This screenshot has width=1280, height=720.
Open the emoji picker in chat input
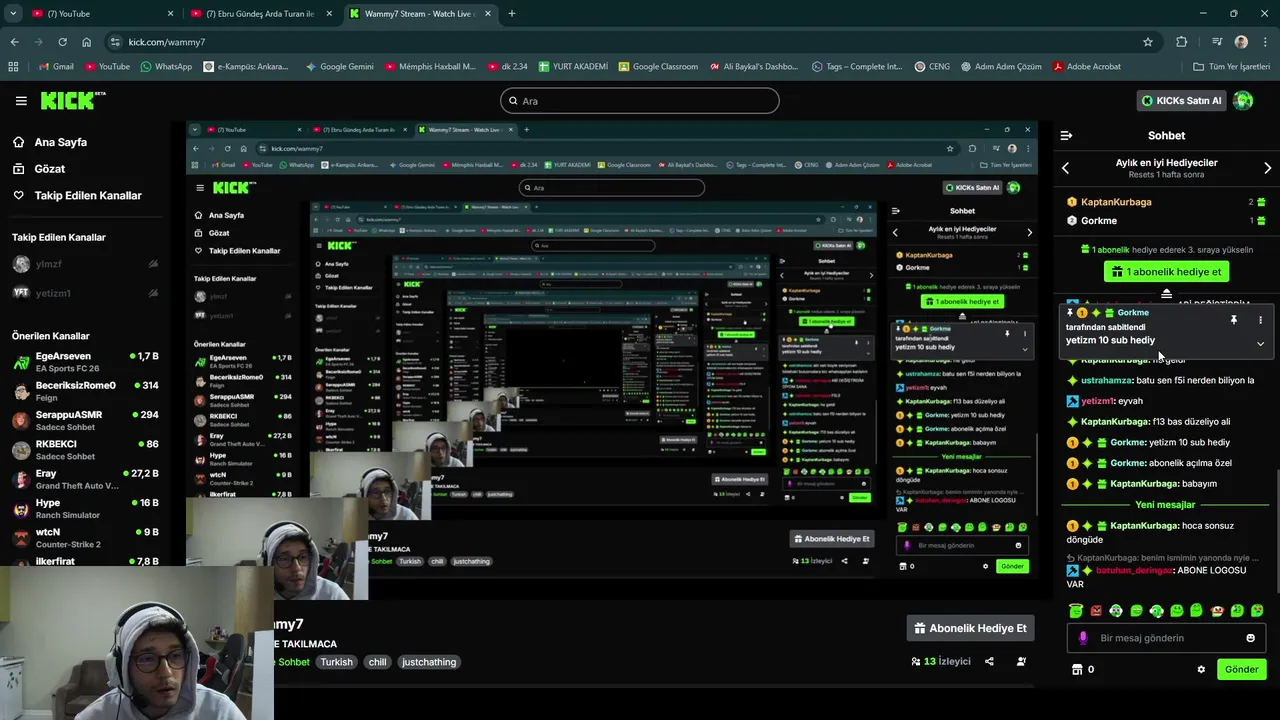1250,638
